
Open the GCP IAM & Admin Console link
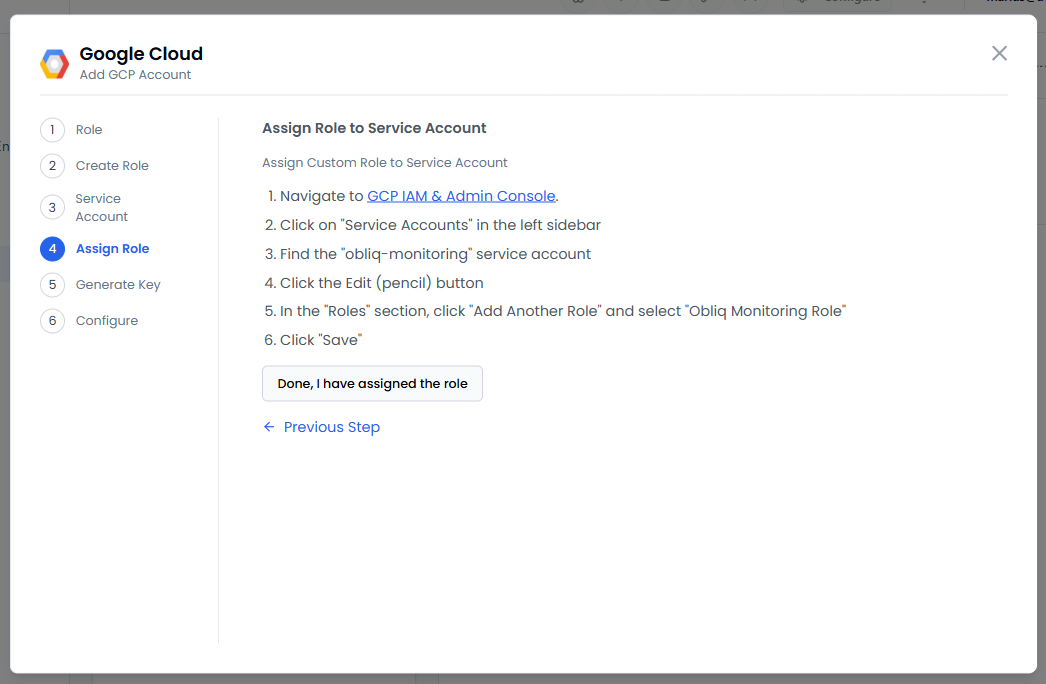click(x=461, y=196)
